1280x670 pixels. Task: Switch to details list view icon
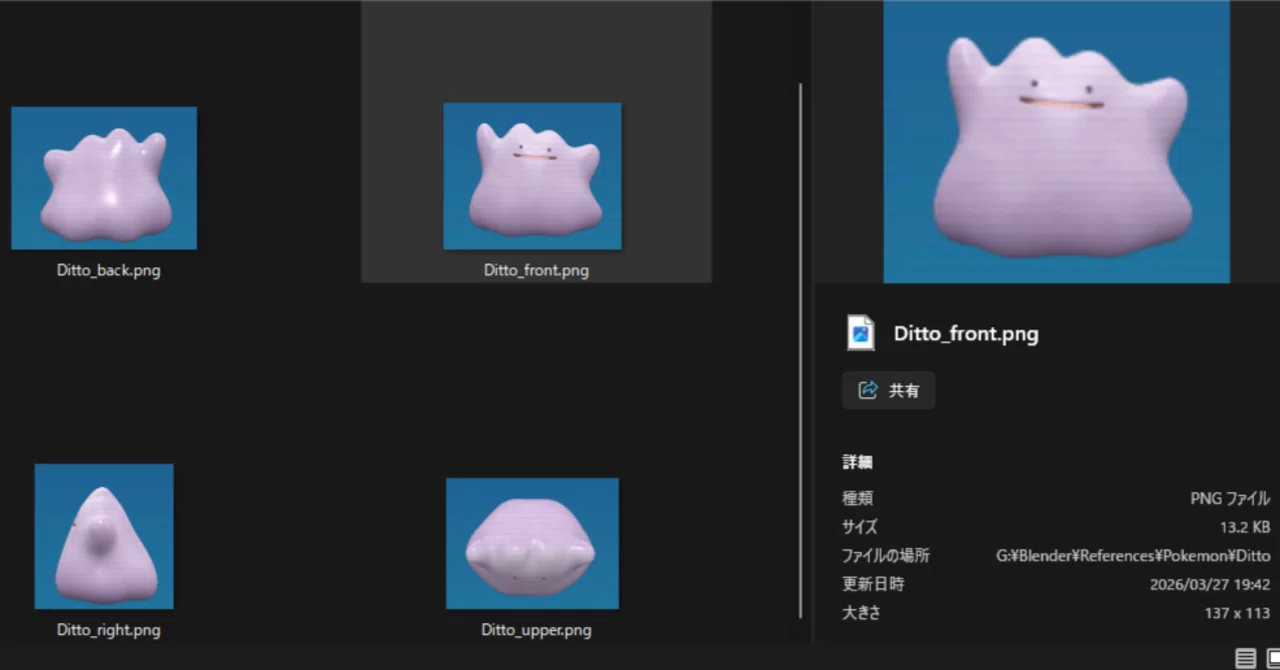[x=1245, y=658]
